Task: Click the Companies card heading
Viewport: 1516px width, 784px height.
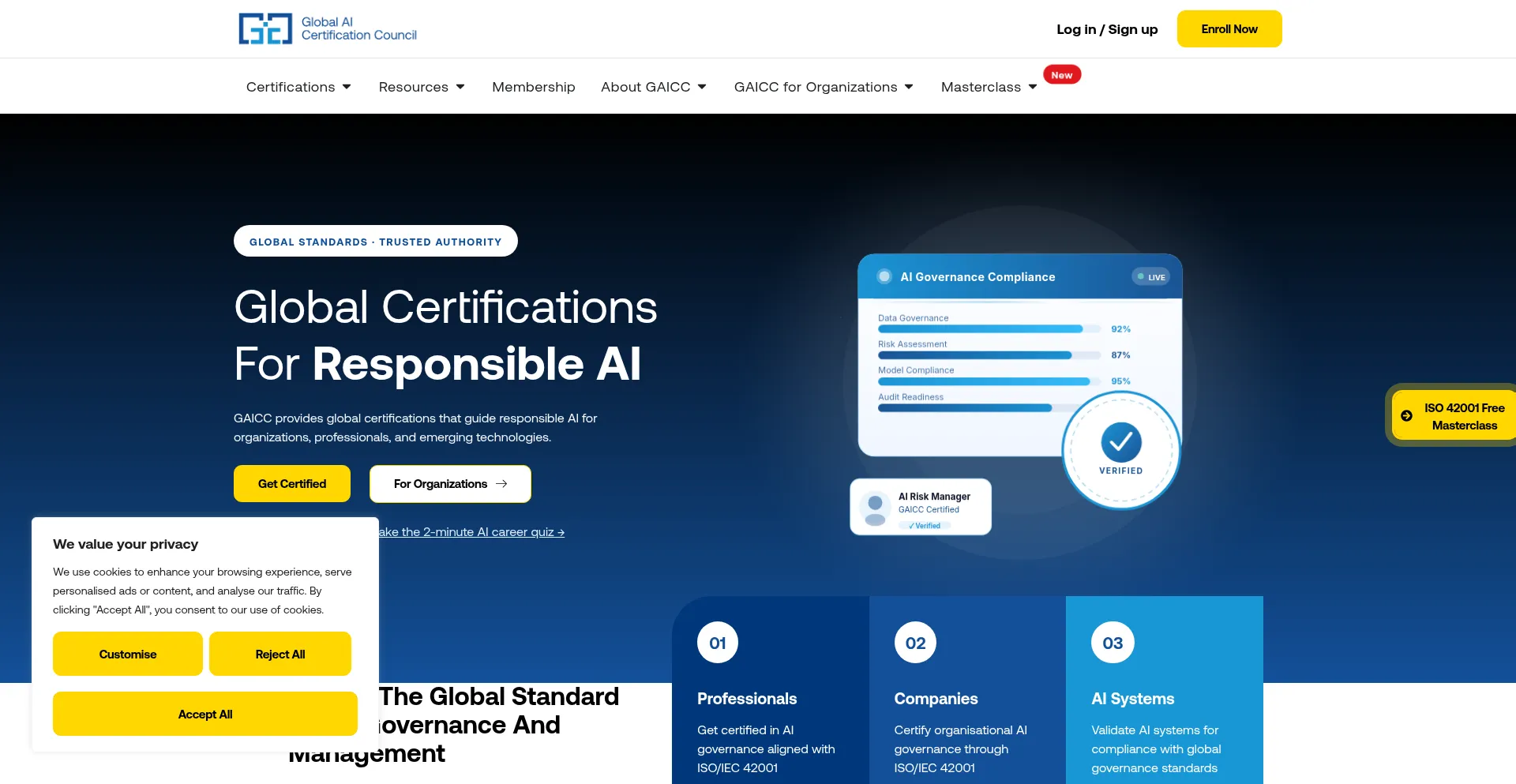Action: [x=936, y=699]
